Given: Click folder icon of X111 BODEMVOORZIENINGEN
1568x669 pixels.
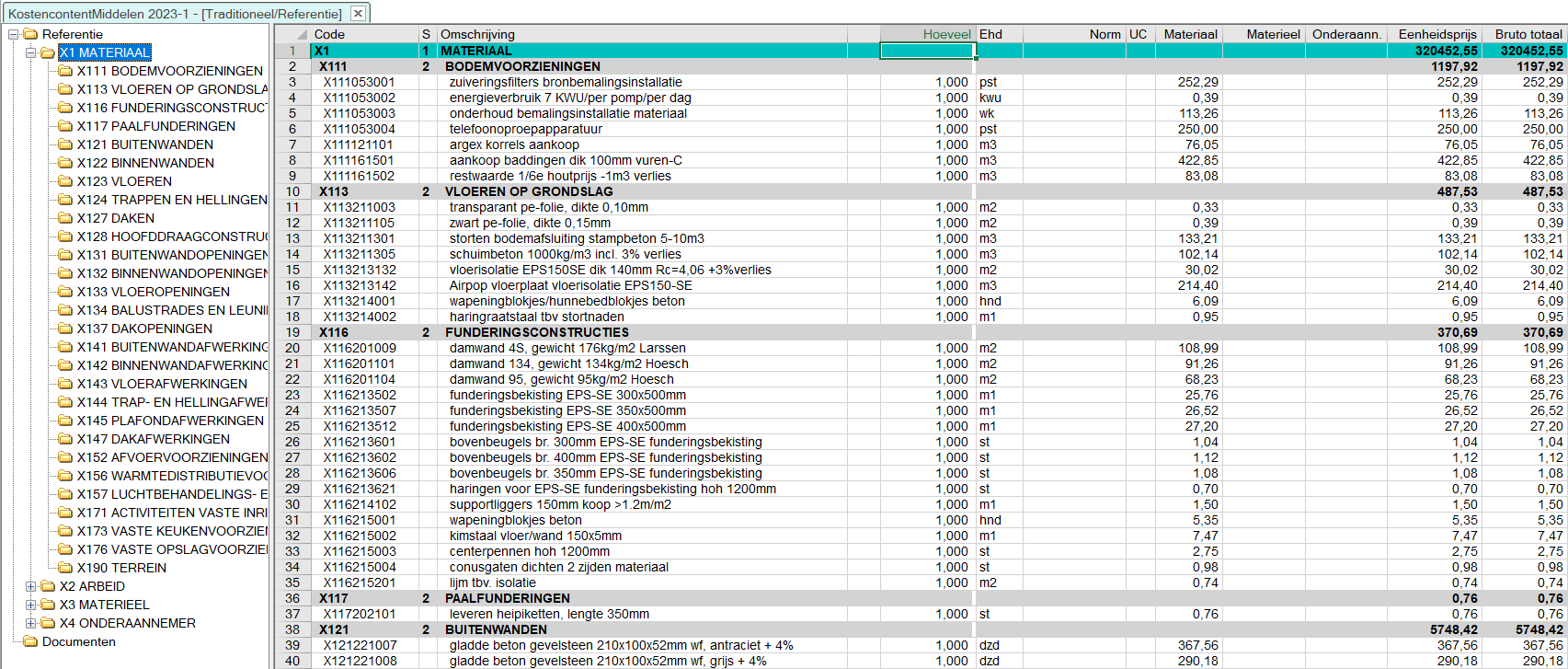Looking at the screenshot, I should tap(65, 71).
